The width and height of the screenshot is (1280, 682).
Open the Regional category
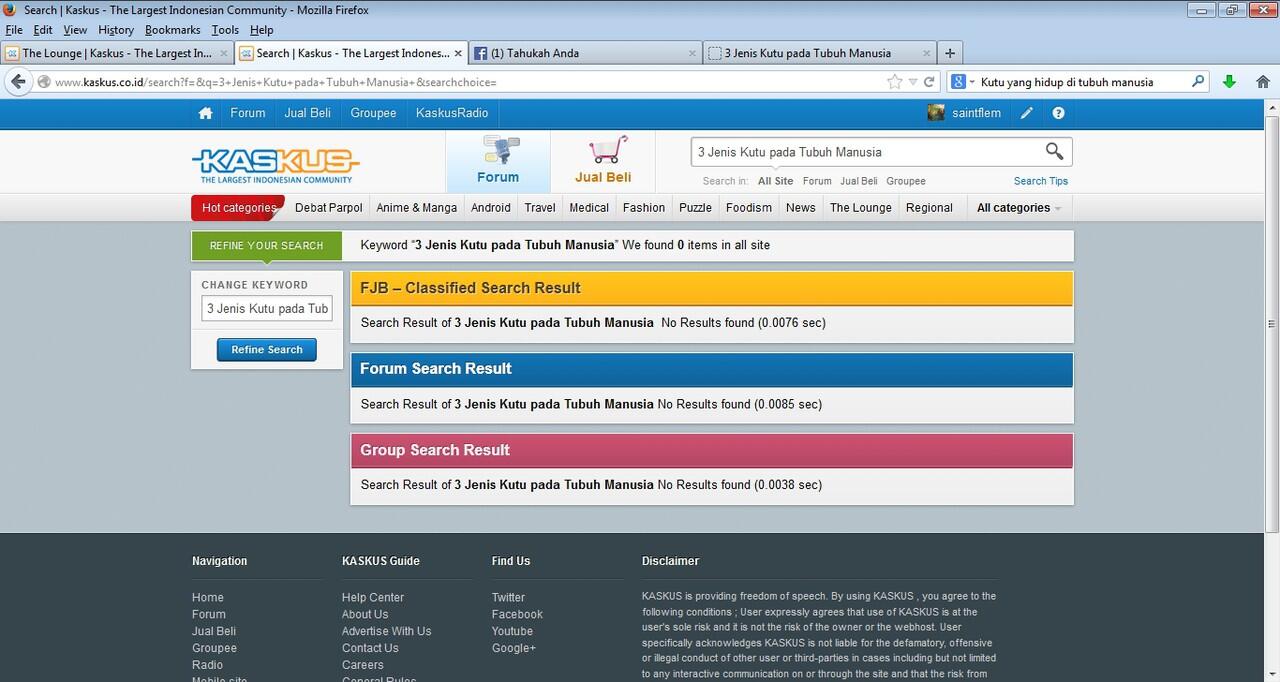click(x=929, y=208)
